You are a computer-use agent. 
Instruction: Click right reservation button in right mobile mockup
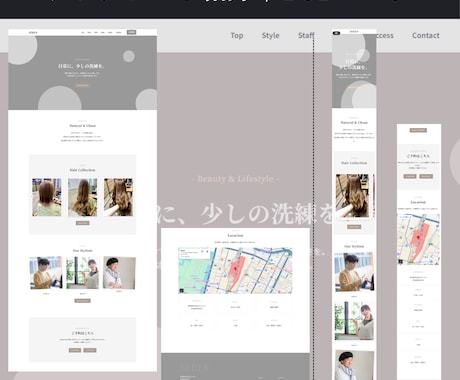coord(426,176)
